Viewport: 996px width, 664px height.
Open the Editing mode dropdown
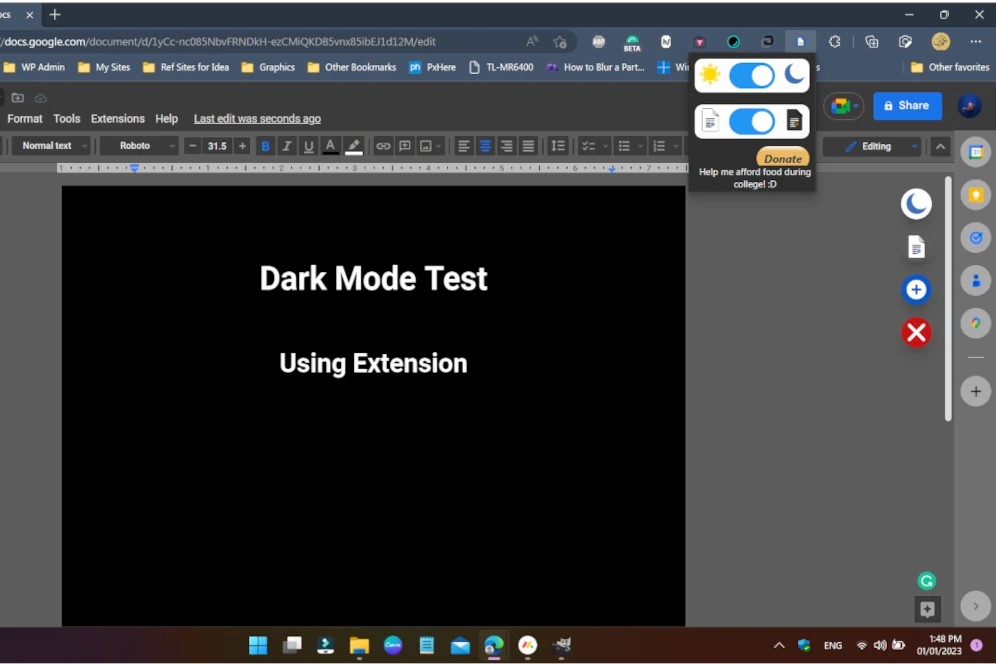click(x=872, y=146)
